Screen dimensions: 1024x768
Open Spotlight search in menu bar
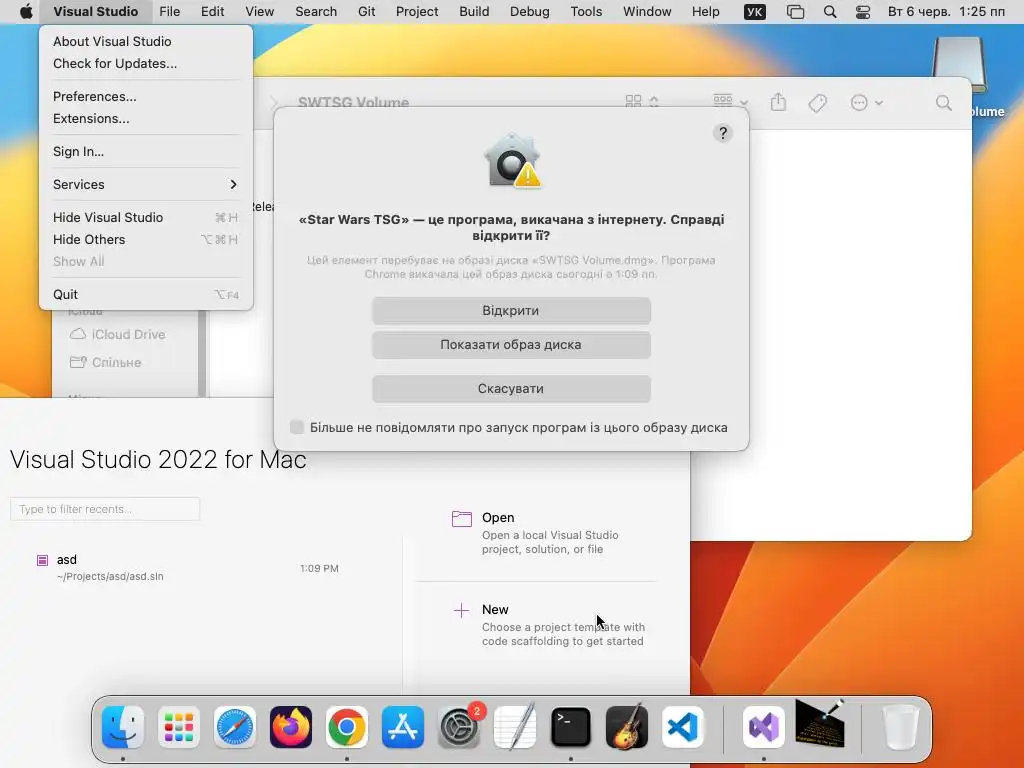[830, 12]
